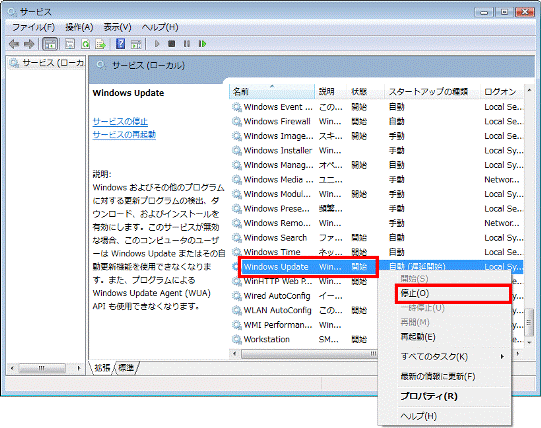Click the list's horizontal scrollbar left arrow
The image size is (541, 428).
pos(235,354)
